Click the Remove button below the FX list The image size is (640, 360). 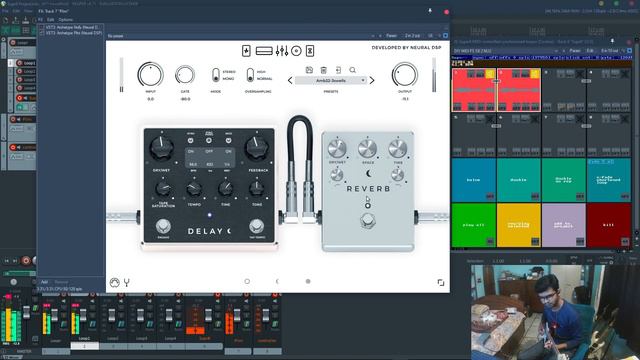(x=61, y=282)
